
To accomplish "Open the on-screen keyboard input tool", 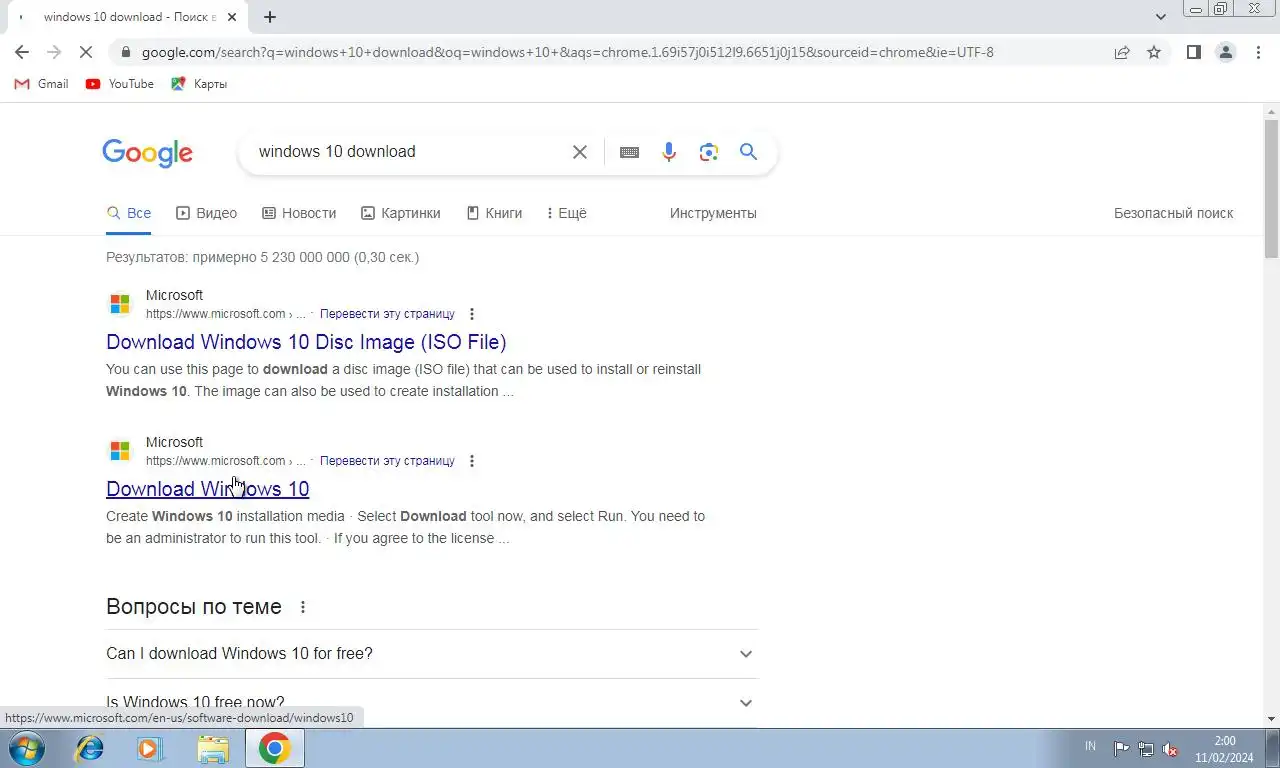I will (x=629, y=152).
